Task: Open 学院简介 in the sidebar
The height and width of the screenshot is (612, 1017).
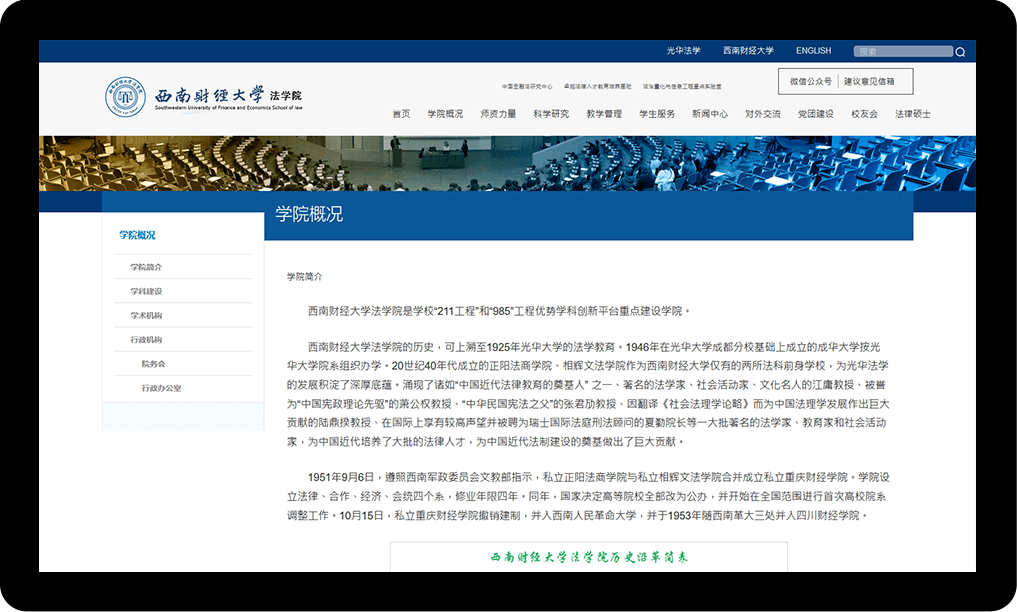Action: [146, 268]
